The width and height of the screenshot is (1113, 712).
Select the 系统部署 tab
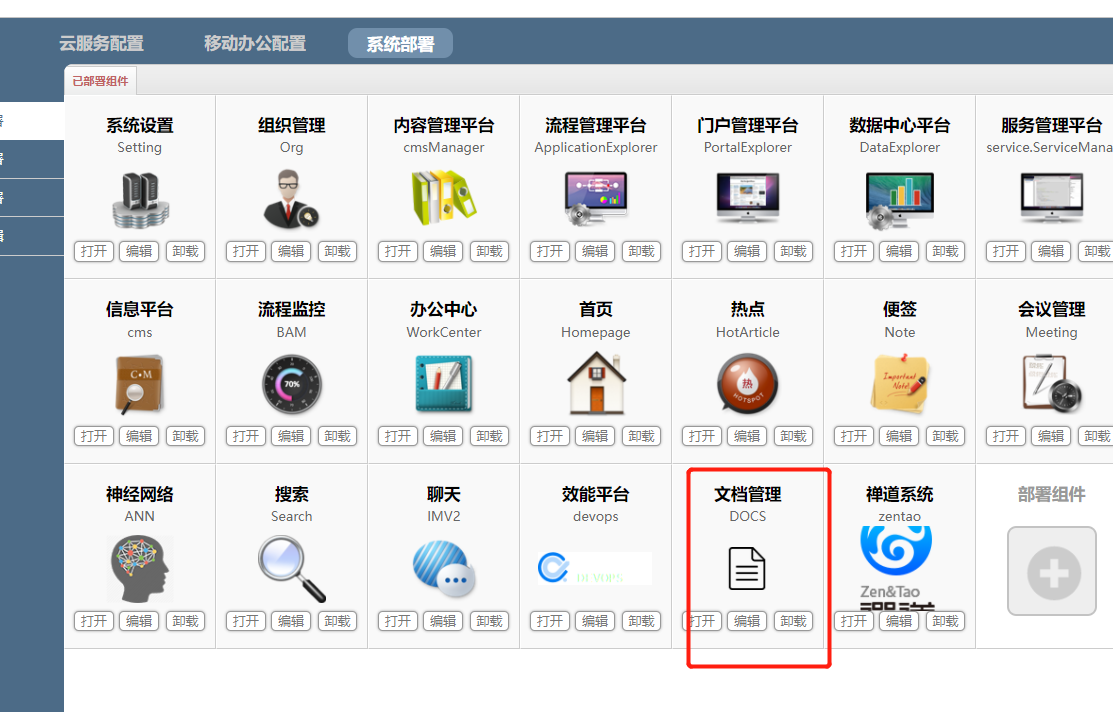400,44
